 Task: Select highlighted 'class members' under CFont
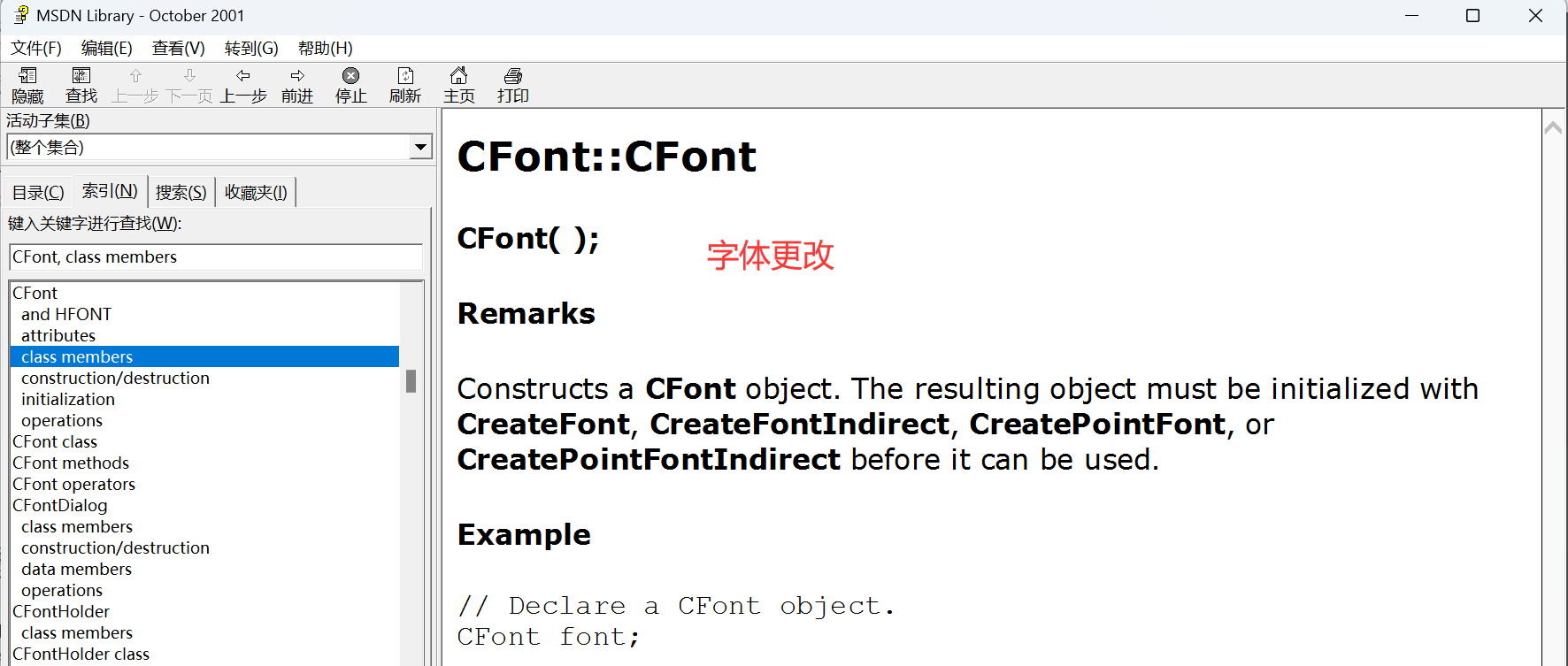pos(204,356)
